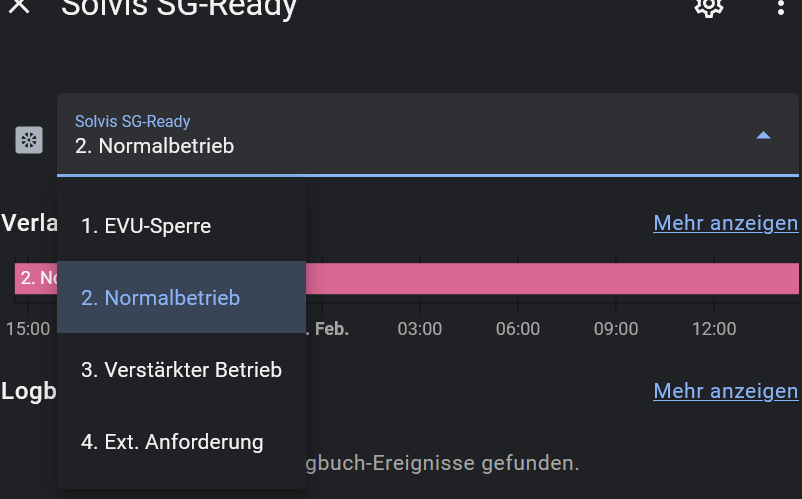Open "Mehr anzeigen" link for Logbuch

coord(725,391)
